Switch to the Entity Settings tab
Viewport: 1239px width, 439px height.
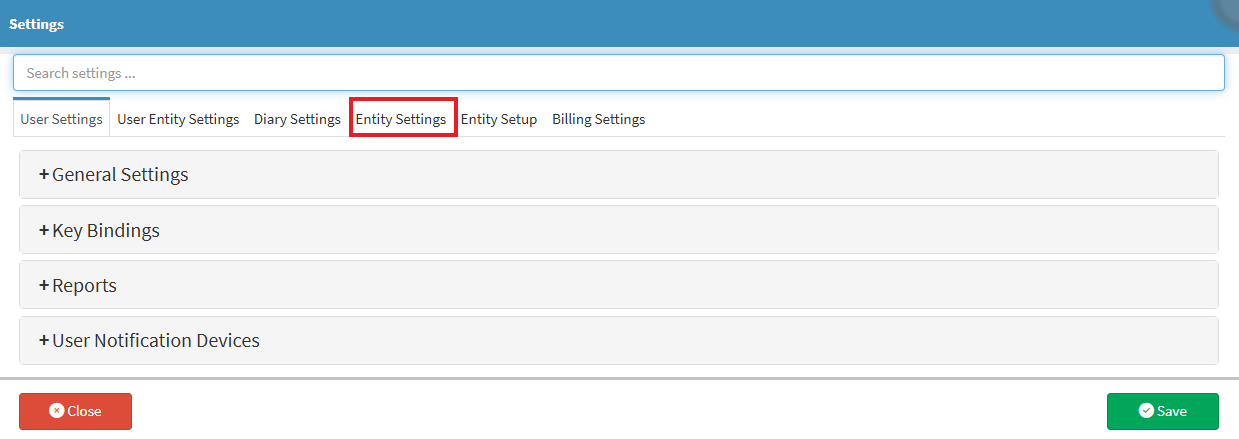click(x=401, y=119)
